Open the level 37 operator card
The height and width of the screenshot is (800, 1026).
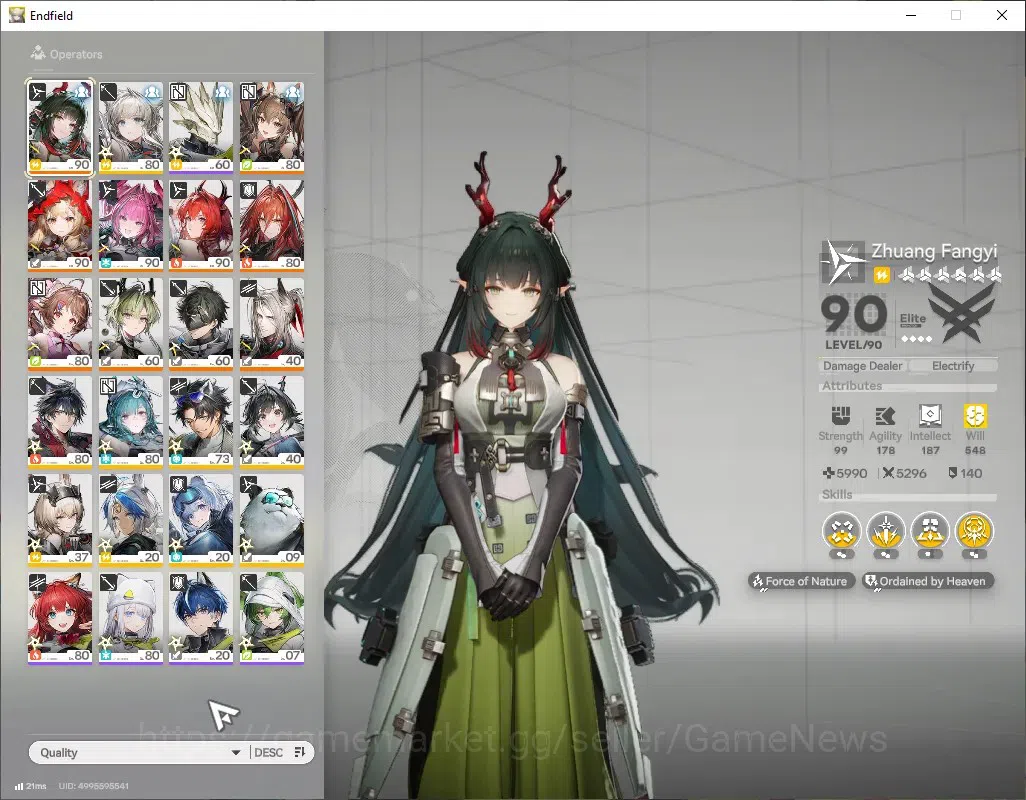click(60, 520)
